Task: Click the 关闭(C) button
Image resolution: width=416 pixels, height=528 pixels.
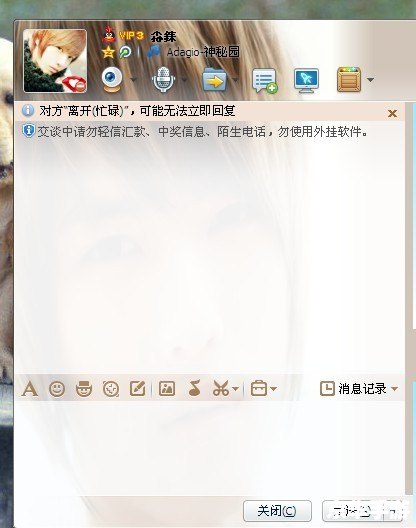Action: (x=277, y=511)
